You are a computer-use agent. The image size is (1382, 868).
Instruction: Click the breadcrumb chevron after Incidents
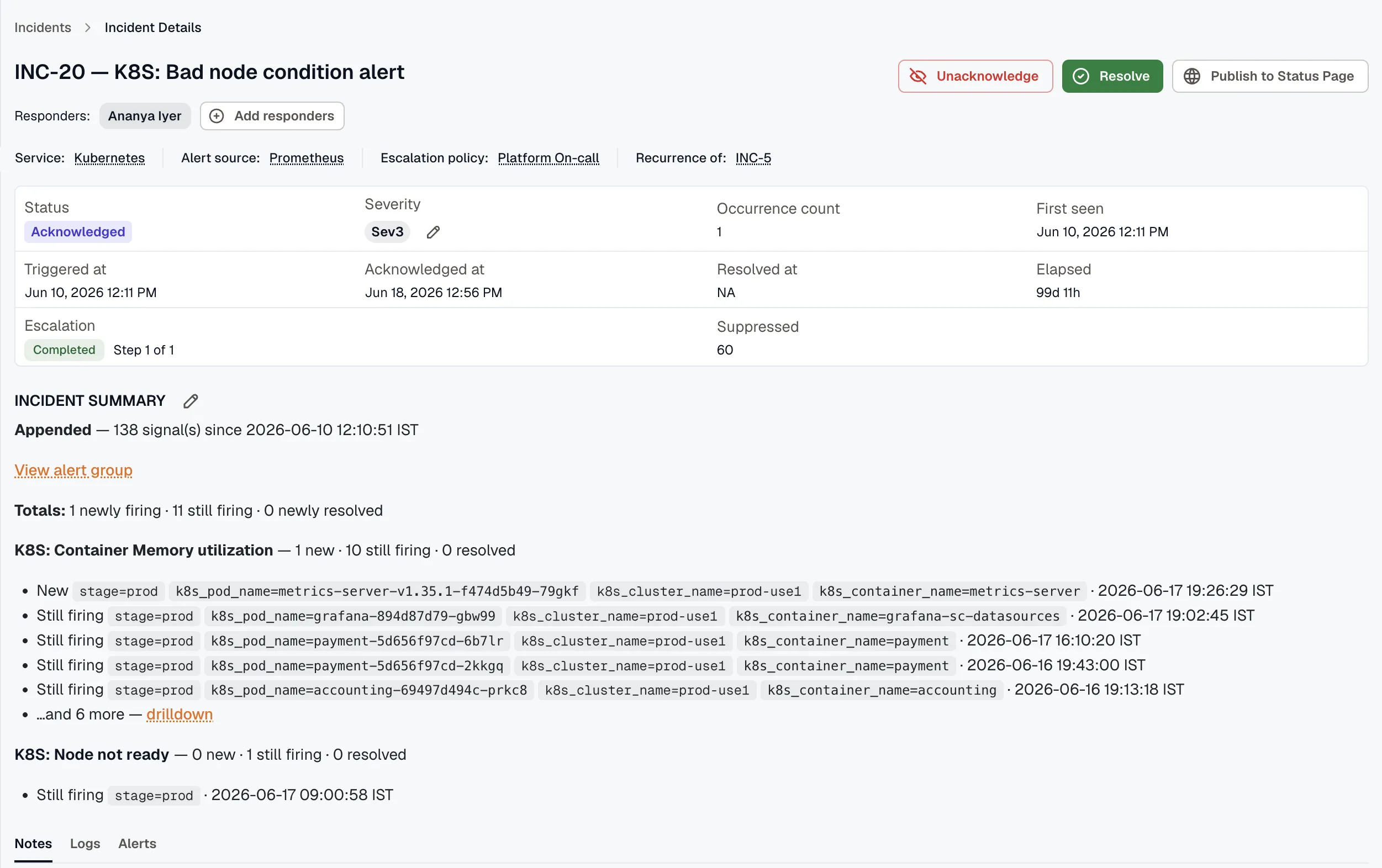click(88, 28)
